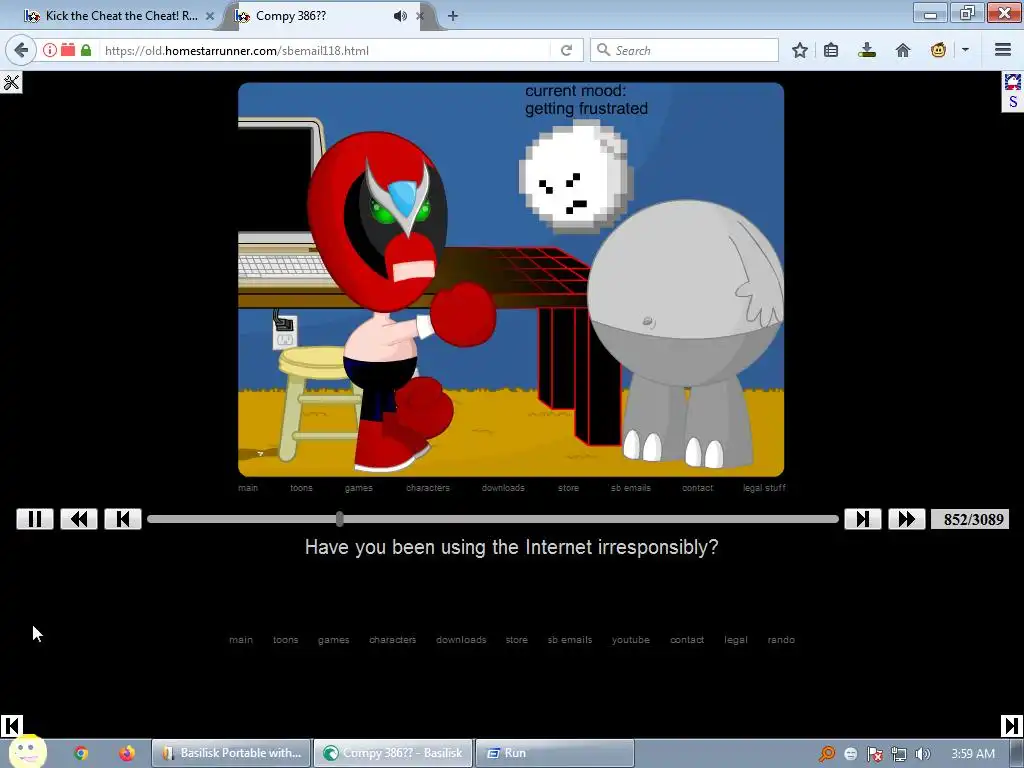Mute the tab via the speaker icon

tap(400, 16)
